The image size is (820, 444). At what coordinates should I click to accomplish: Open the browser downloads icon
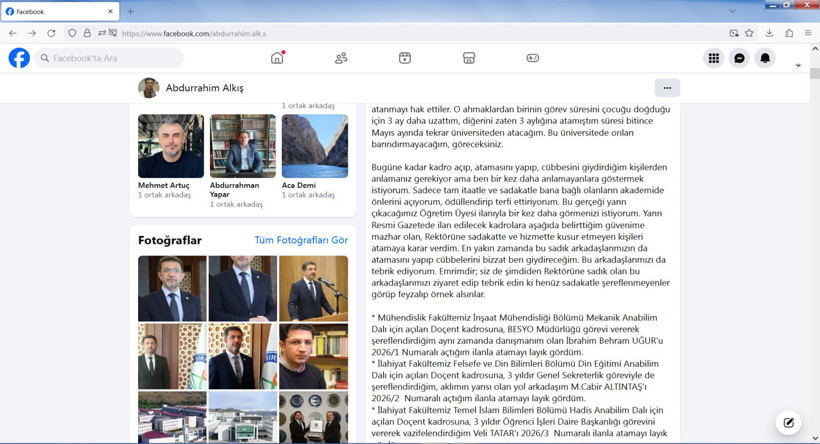(769, 33)
